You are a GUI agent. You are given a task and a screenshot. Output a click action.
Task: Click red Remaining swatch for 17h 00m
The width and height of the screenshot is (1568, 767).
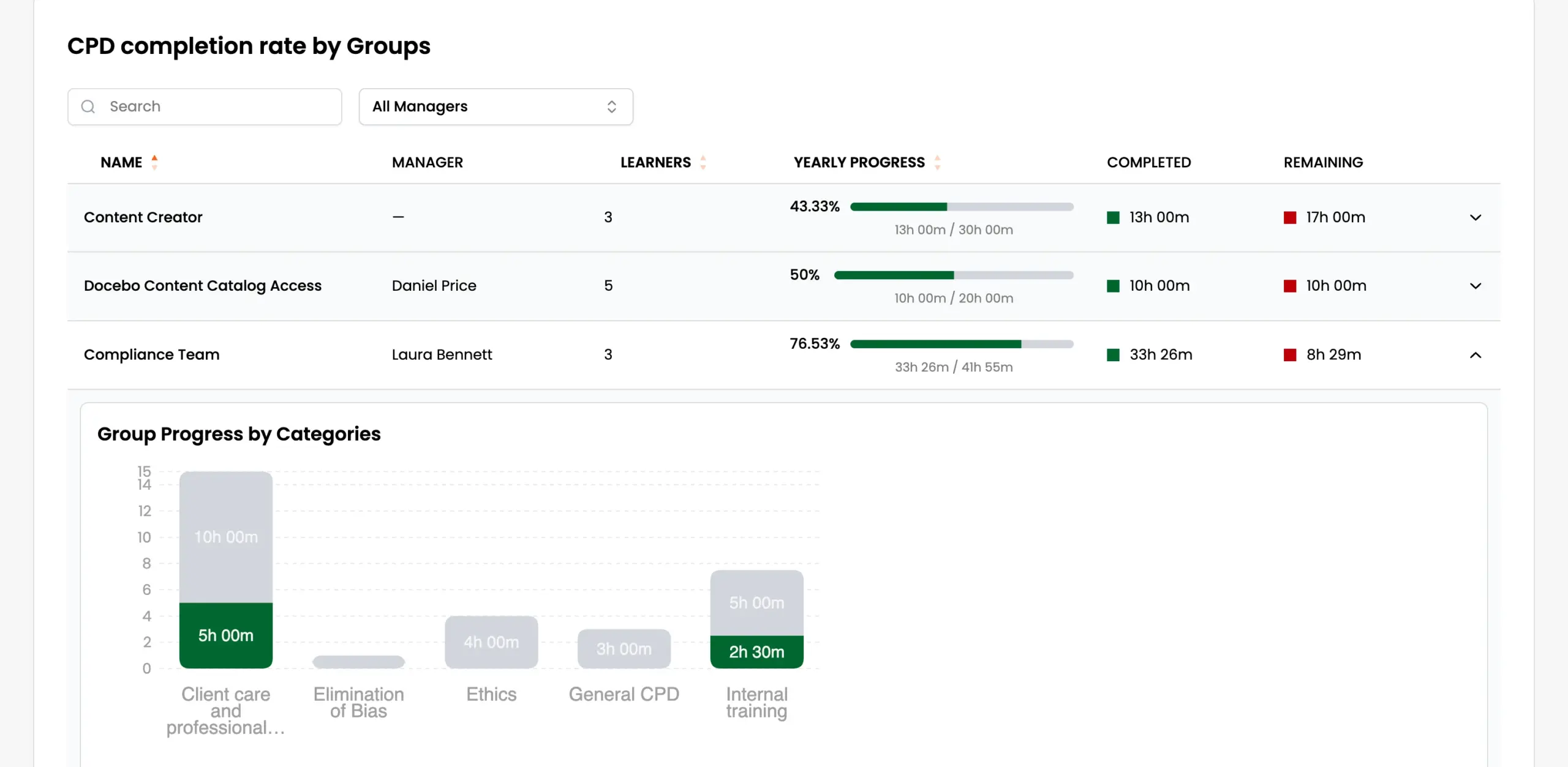1290,217
